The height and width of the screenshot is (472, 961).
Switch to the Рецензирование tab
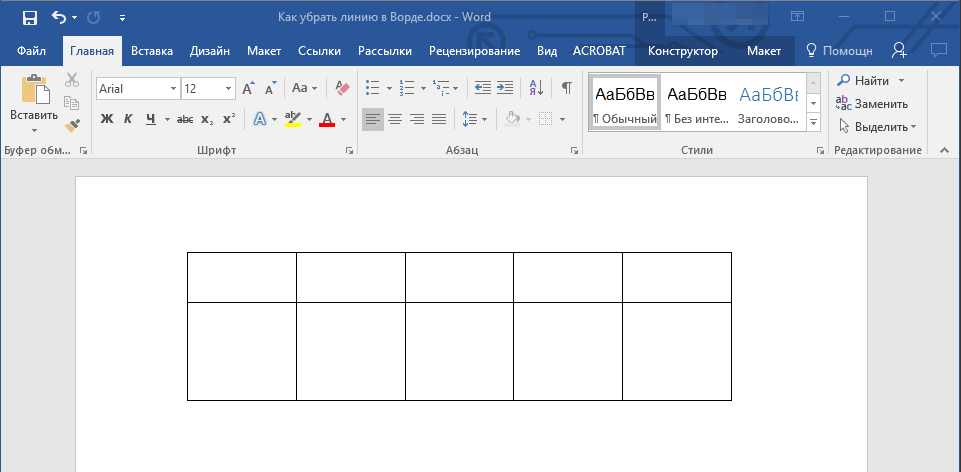474,50
